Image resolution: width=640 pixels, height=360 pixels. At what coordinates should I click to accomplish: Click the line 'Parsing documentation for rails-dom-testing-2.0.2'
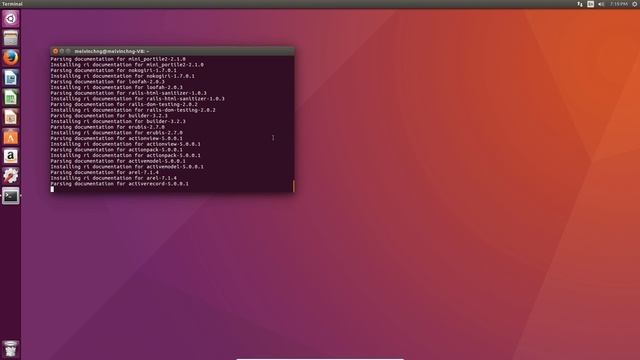point(124,104)
